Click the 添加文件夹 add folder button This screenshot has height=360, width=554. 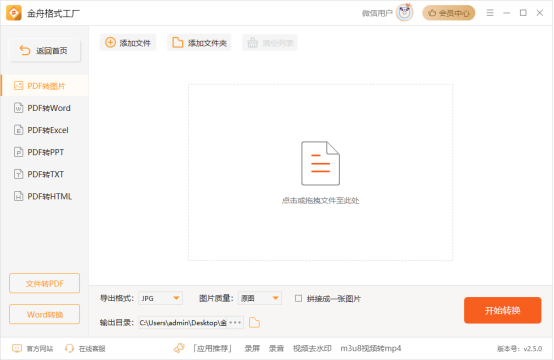pyautogui.click(x=199, y=43)
